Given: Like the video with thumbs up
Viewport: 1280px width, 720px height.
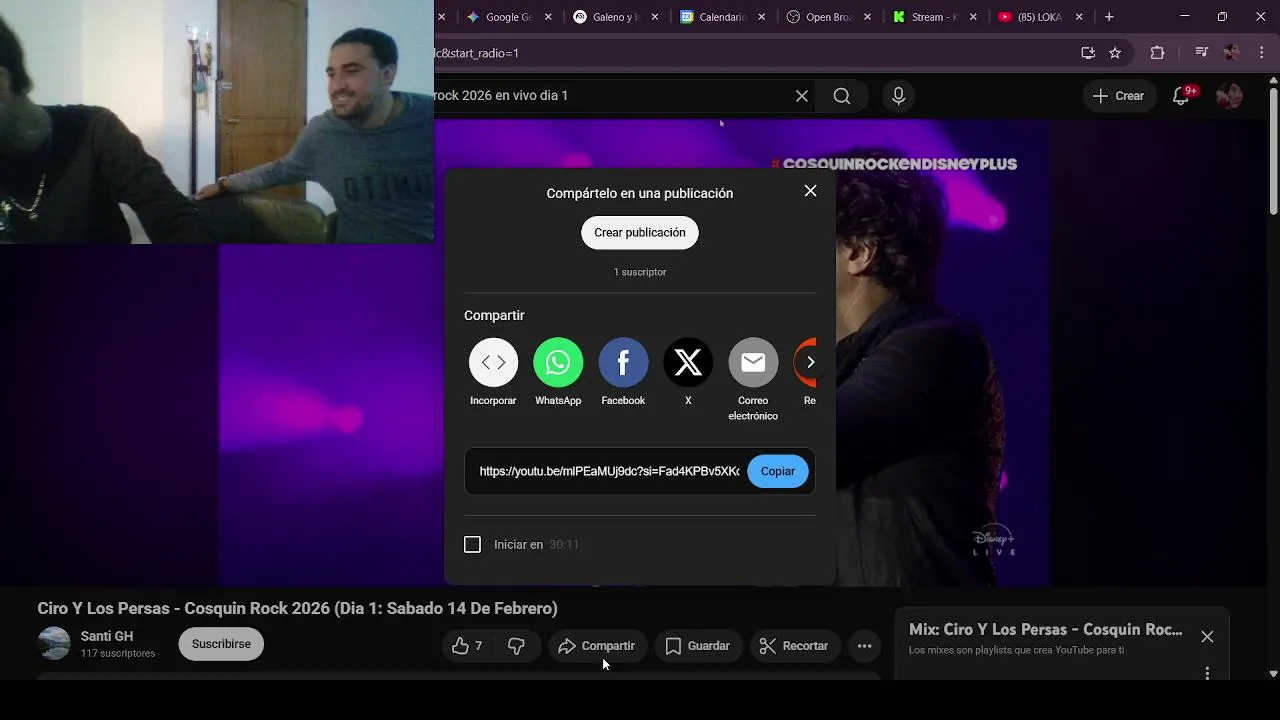Looking at the screenshot, I should pos(467,646).
